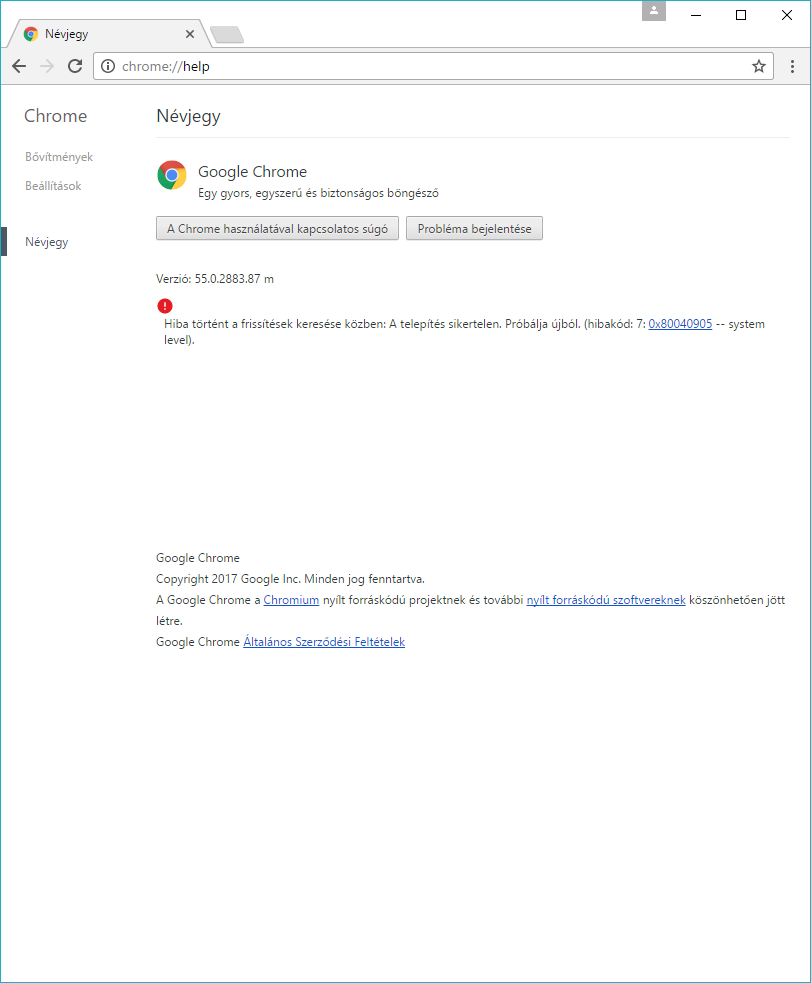Click the Google Chrome product title
Screen dimensions: 811x983
pyautogui.click(x=253, y=172)
